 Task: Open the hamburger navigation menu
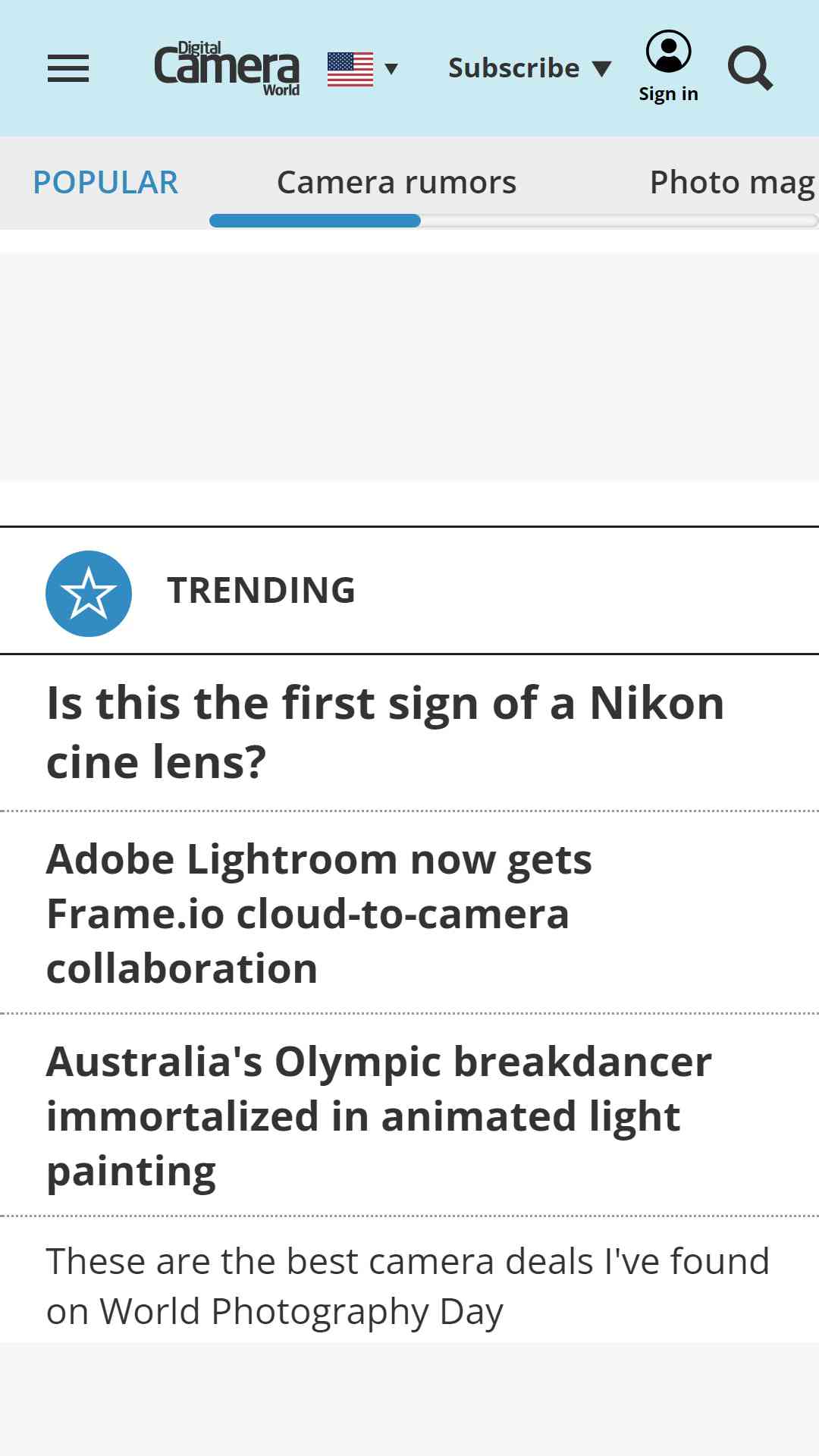[x=68, y=68]
